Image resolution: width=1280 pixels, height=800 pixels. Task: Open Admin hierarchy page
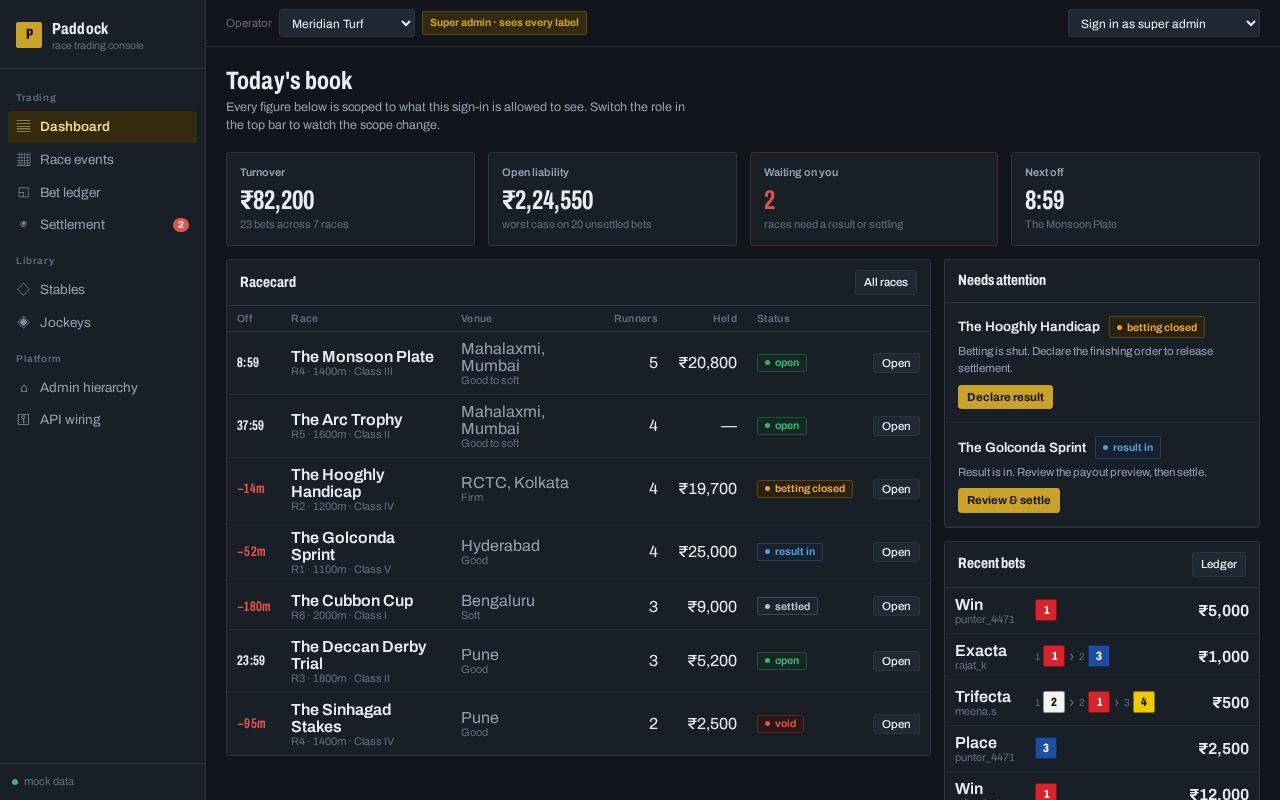click(102, 387)
